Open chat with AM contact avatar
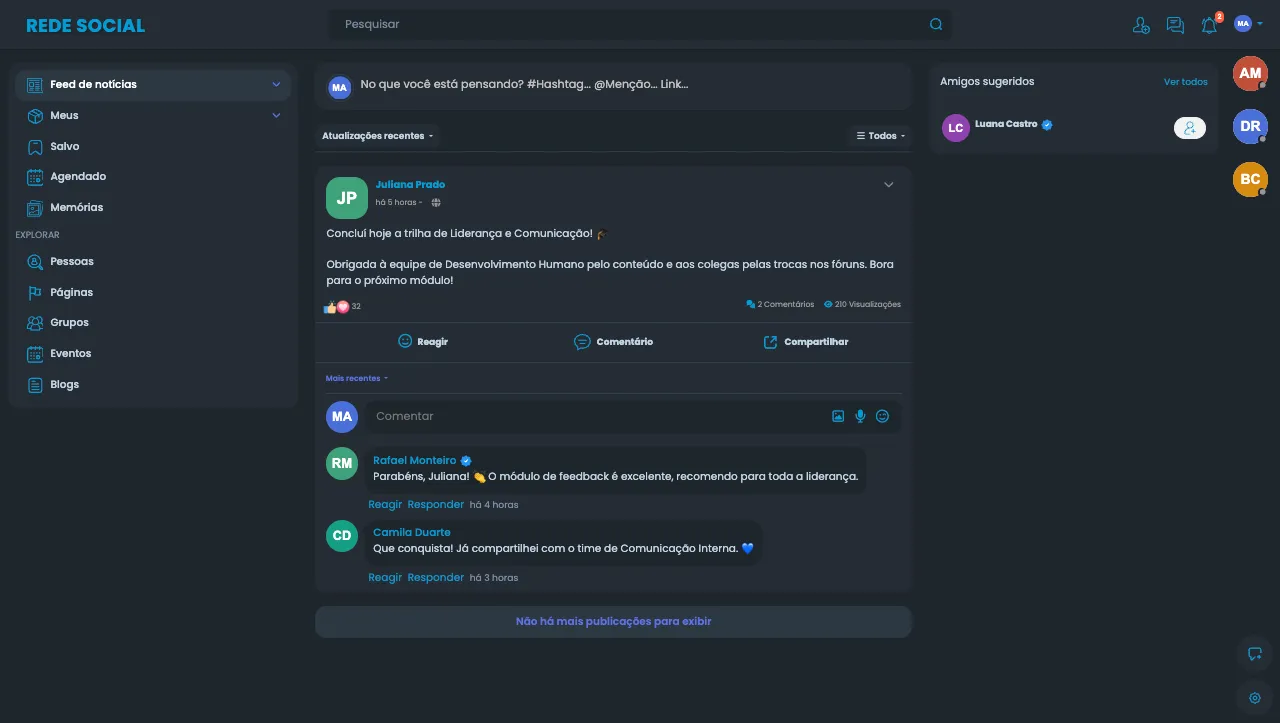Image resolution: width=1280 pixels, height=723 pixels. point(1250,73)
